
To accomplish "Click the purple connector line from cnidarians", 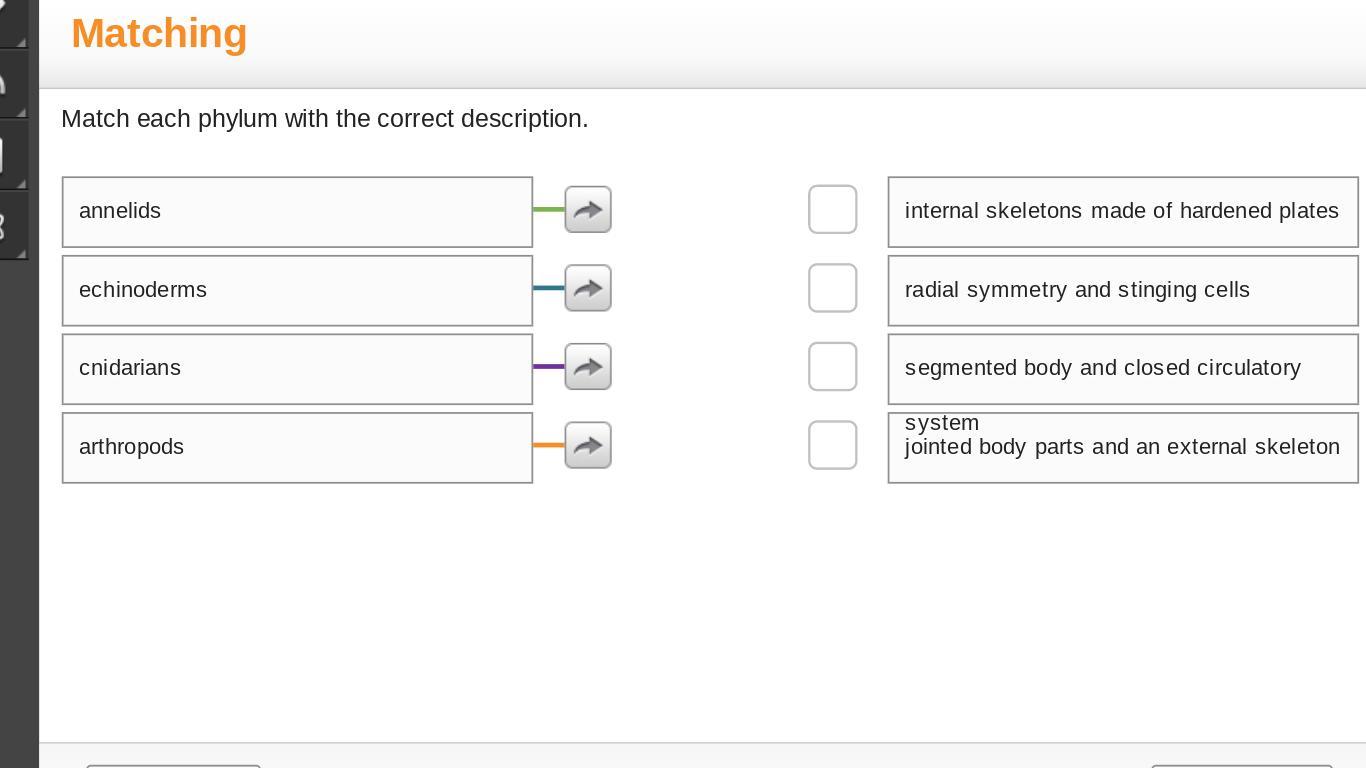I will click(548, 367).
